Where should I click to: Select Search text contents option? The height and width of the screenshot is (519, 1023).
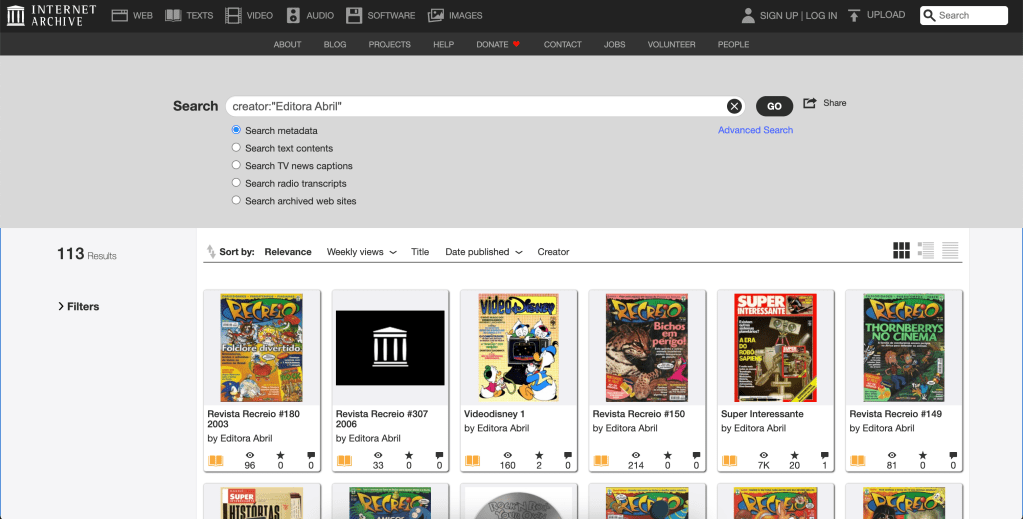[x=236, y=148]
